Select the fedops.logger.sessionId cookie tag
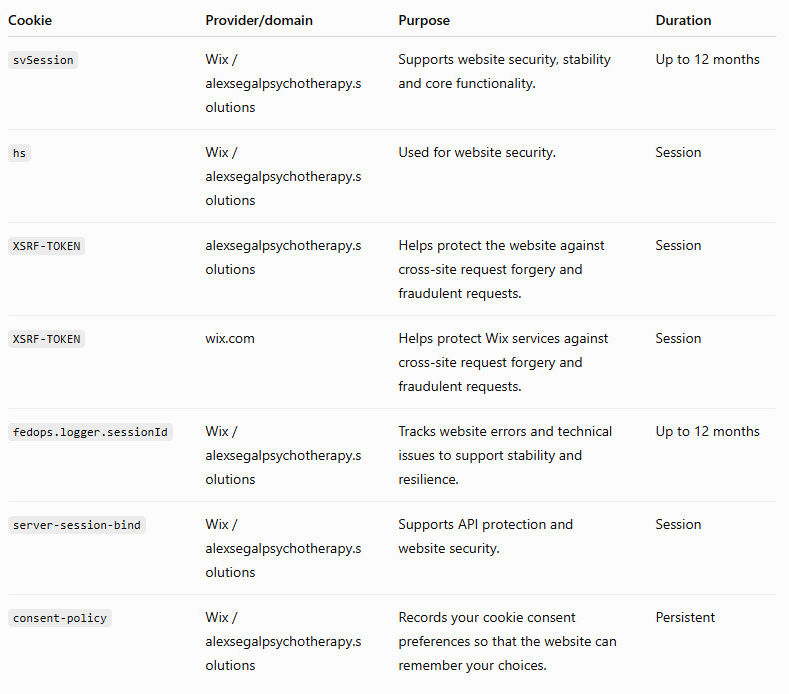 pos(90,432)
